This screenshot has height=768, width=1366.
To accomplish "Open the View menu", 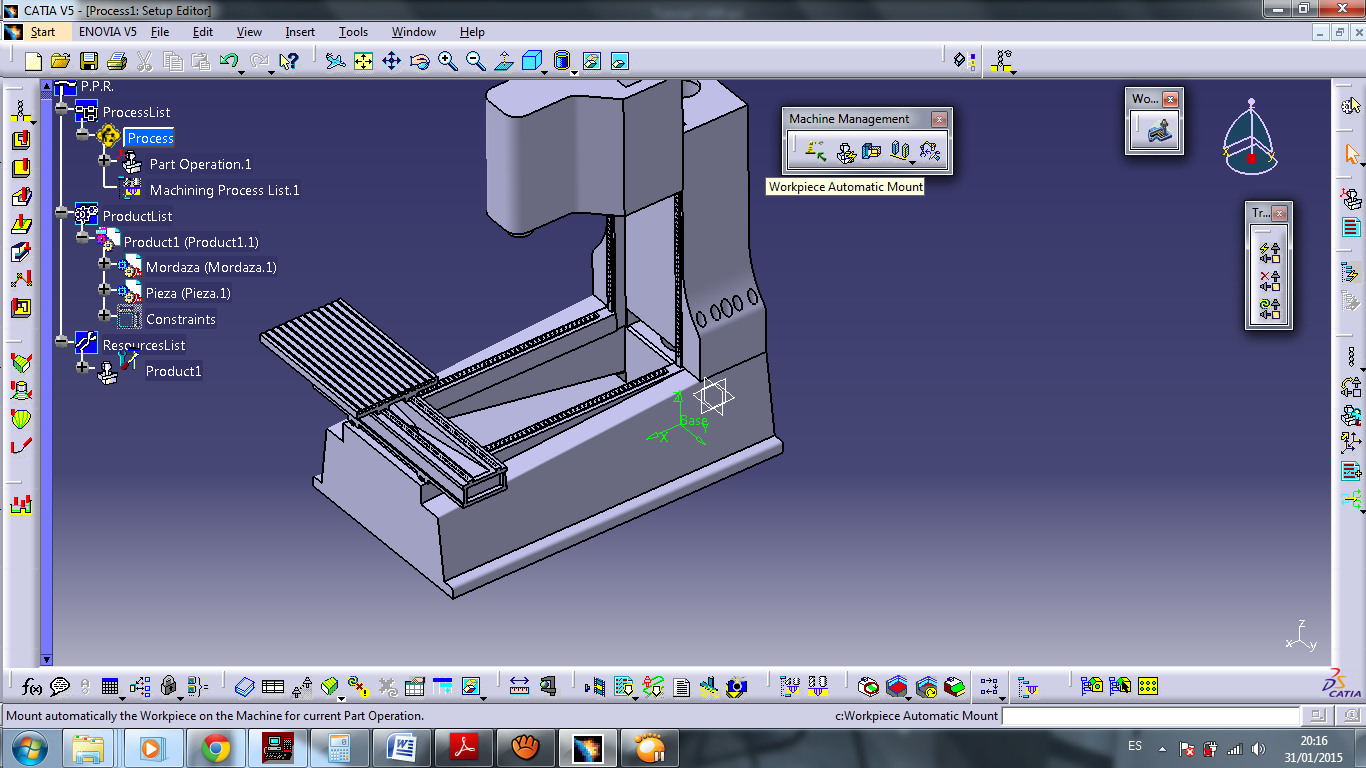I will coord(249,32).
